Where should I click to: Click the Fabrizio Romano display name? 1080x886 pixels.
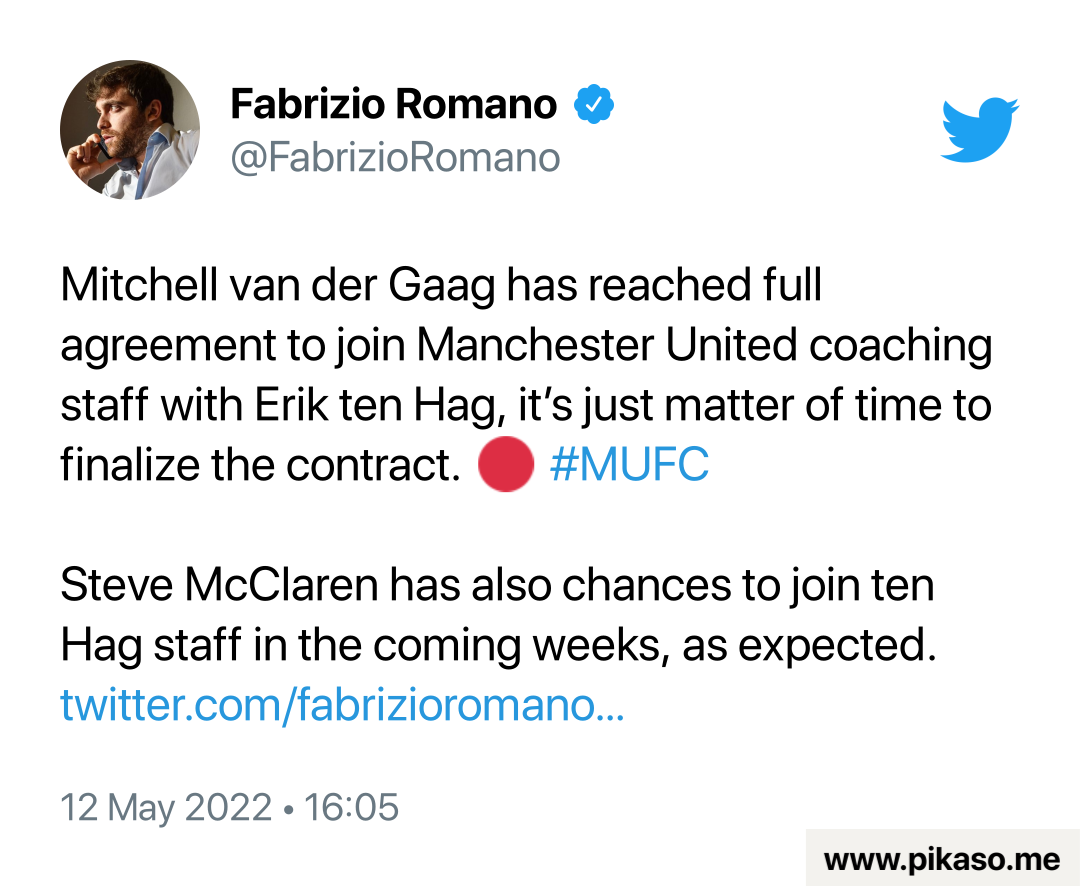pos(393,104)
